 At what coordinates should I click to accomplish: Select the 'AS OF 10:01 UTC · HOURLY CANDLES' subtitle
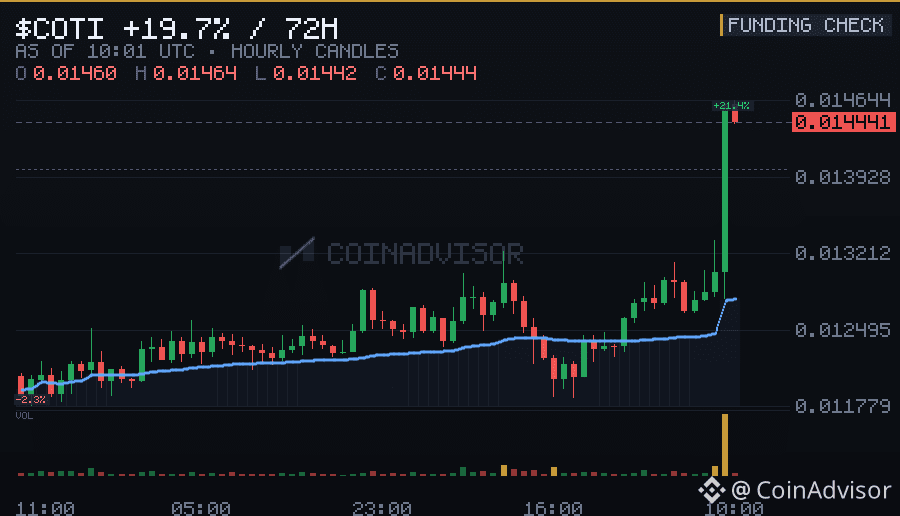[207, 52]
